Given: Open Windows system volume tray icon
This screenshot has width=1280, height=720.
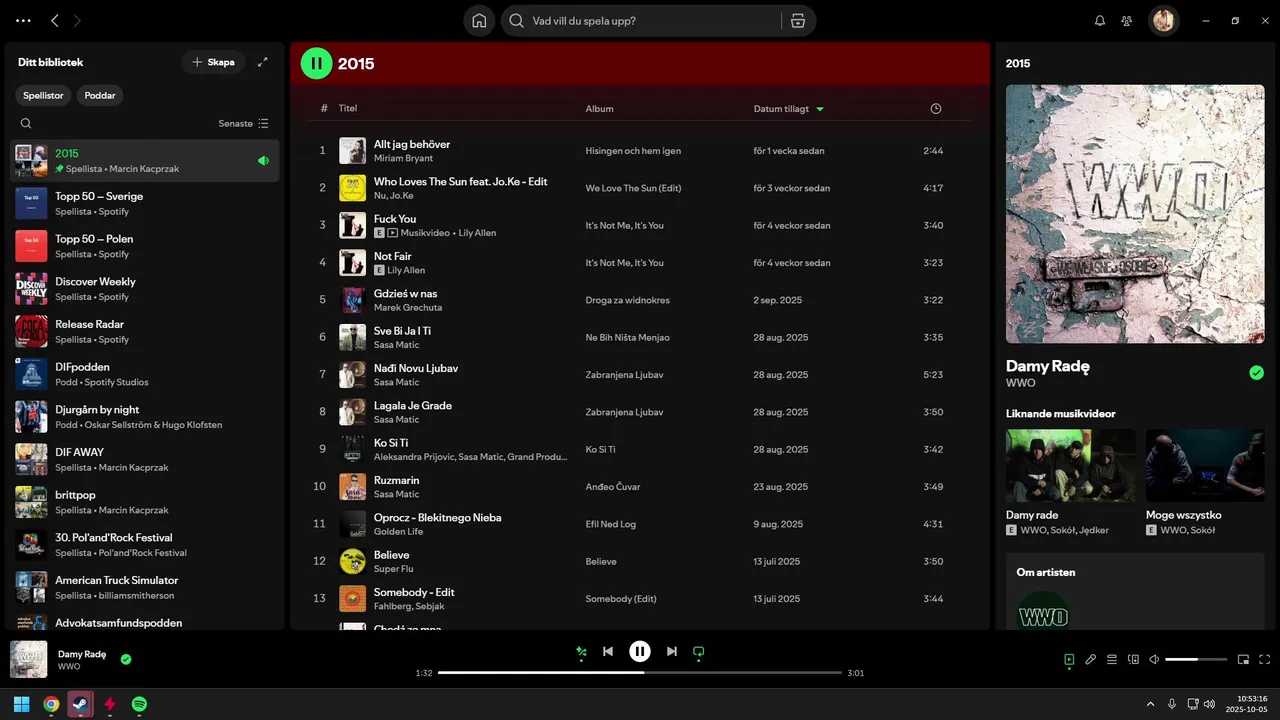Looking at the screenshot, I should point(1210,704).
